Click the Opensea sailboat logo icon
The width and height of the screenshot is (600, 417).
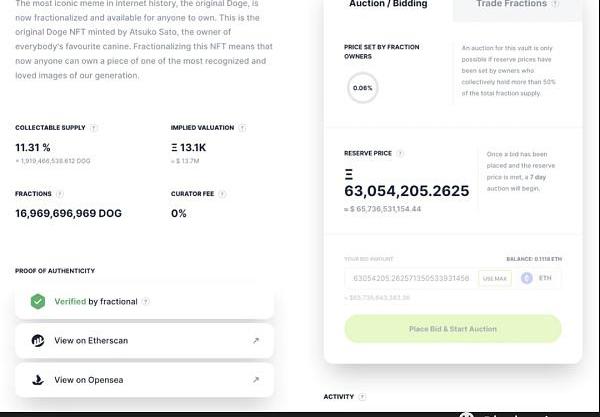[38, 380]
